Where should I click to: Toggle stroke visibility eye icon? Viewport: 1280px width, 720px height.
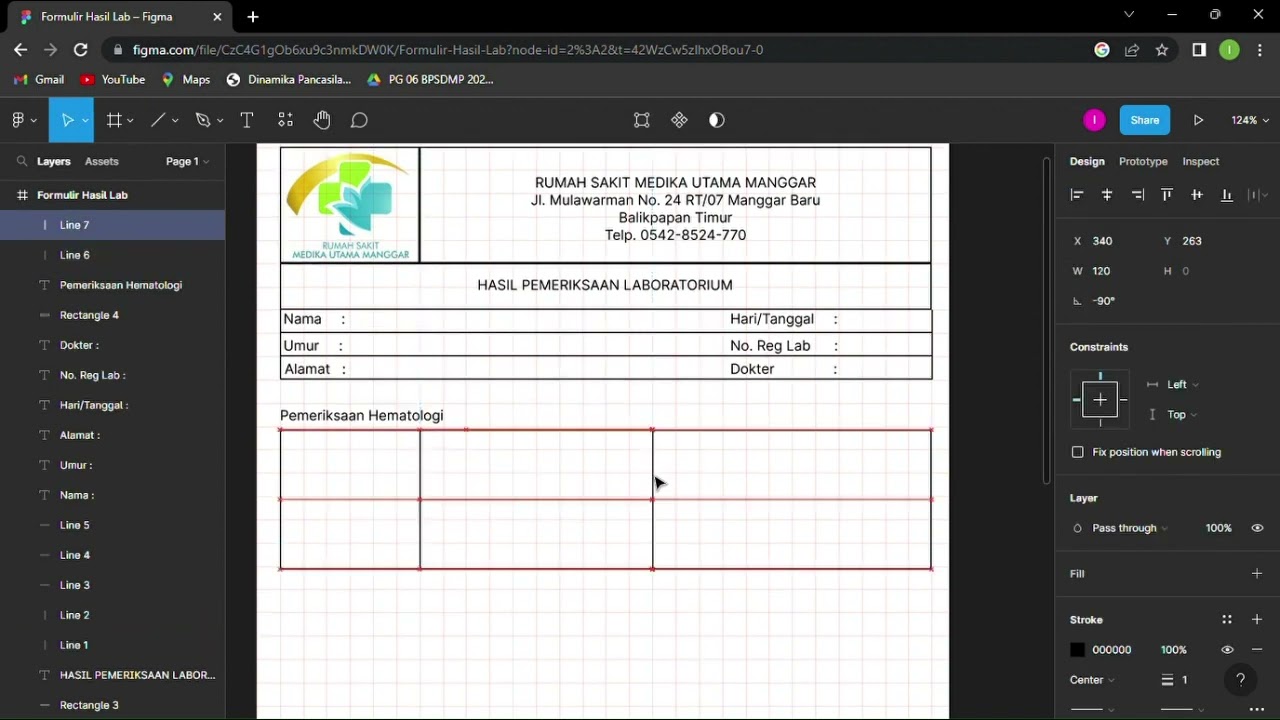click(1227, 650)
